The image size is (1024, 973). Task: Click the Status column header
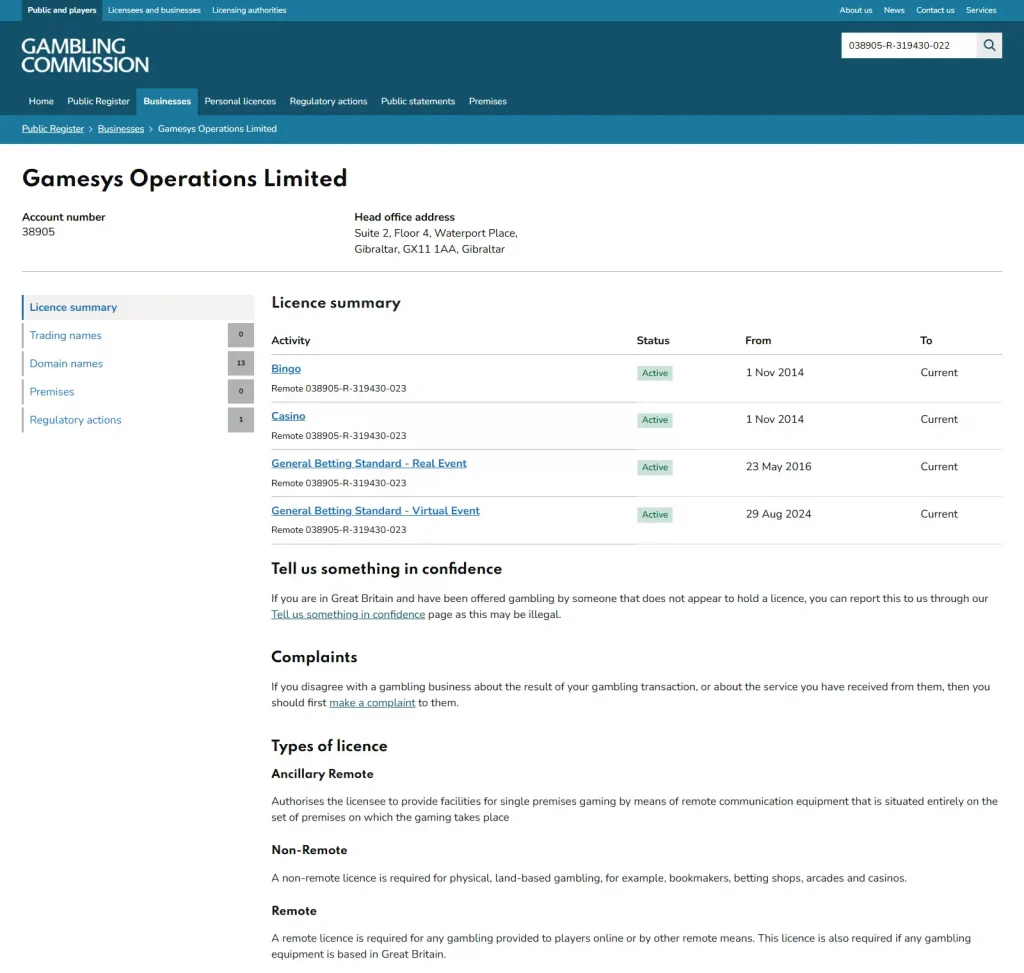(x=653, y=340)
